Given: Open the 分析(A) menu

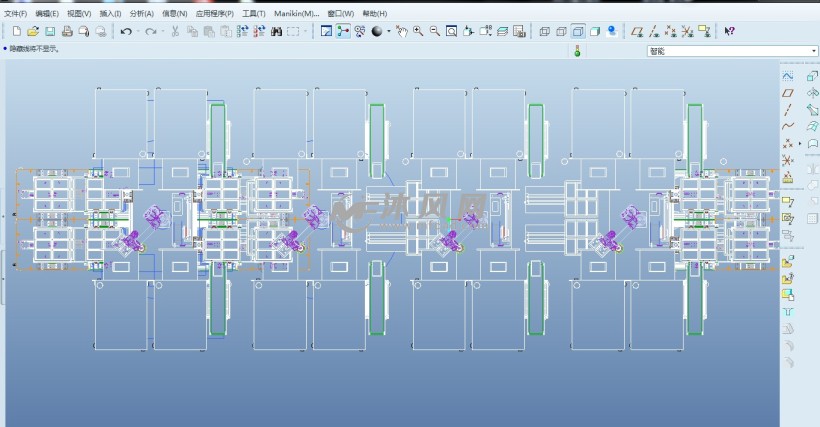Looking at the screenshot, I should (142, 14).
